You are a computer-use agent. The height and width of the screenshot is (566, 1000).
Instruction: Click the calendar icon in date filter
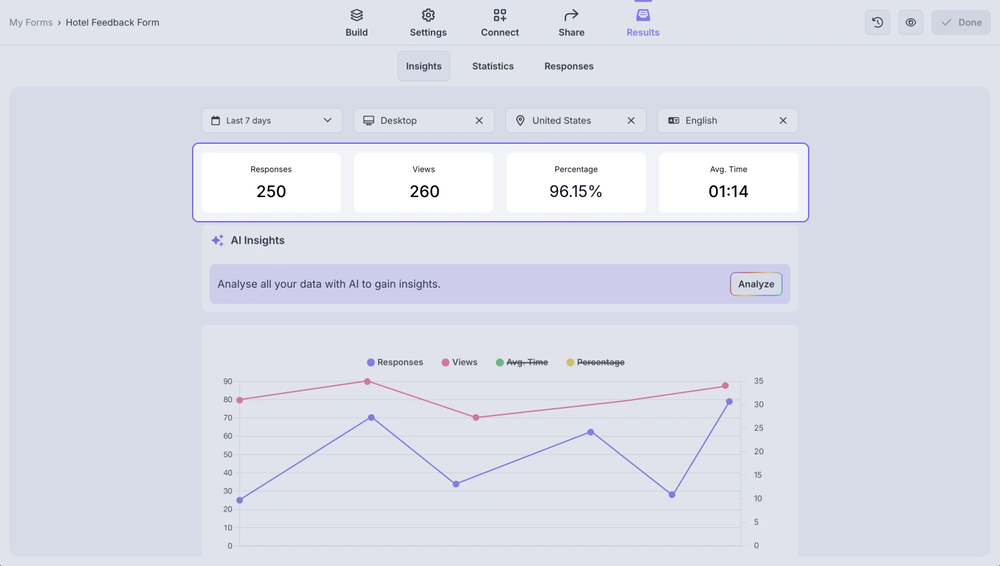tap(215, 121)
